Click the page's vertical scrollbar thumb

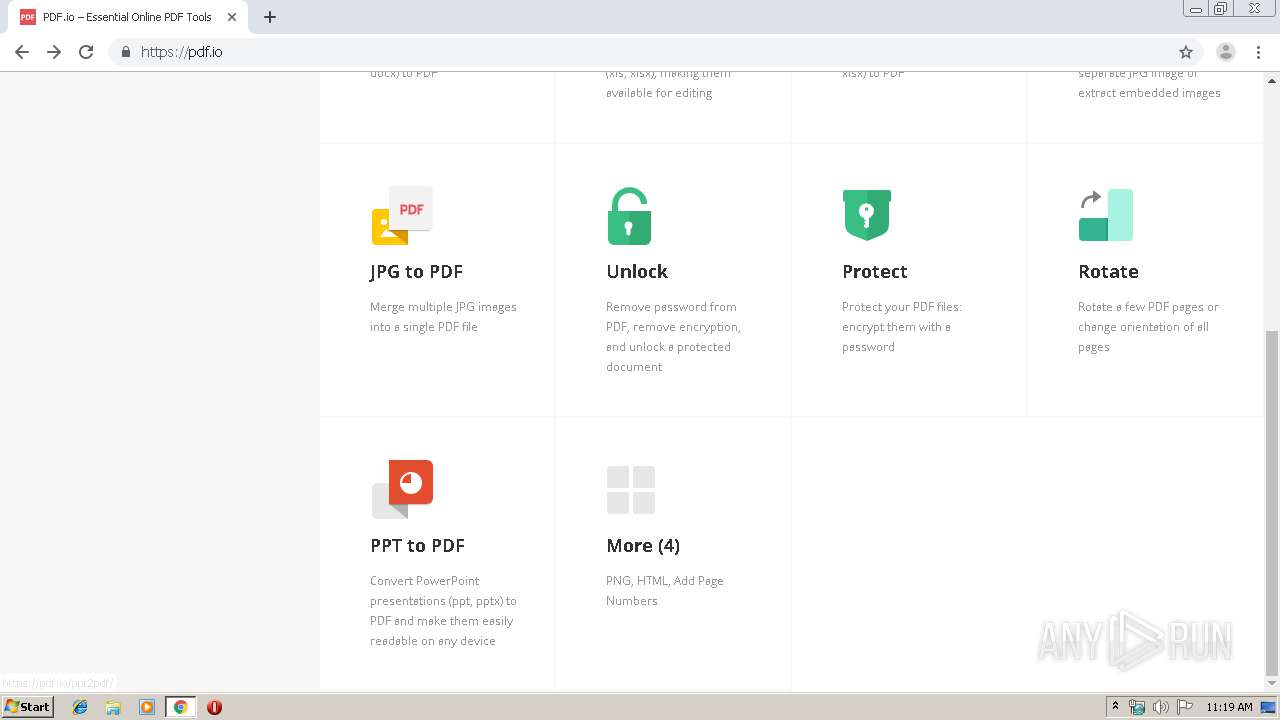point(1272,502)
